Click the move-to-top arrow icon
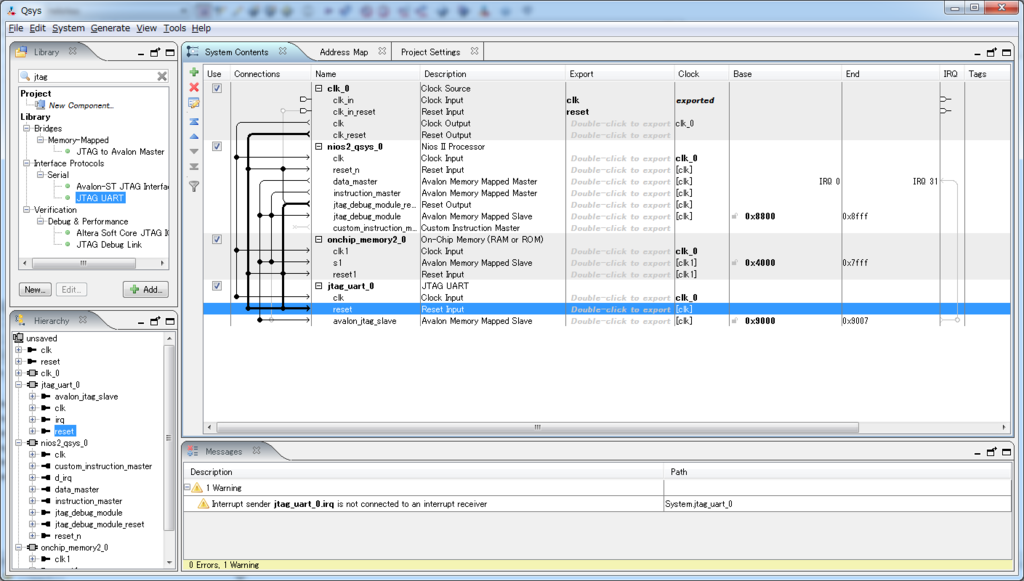This screenshot has height=581, width=1024. pyautogui.click(x=194, y=121)
